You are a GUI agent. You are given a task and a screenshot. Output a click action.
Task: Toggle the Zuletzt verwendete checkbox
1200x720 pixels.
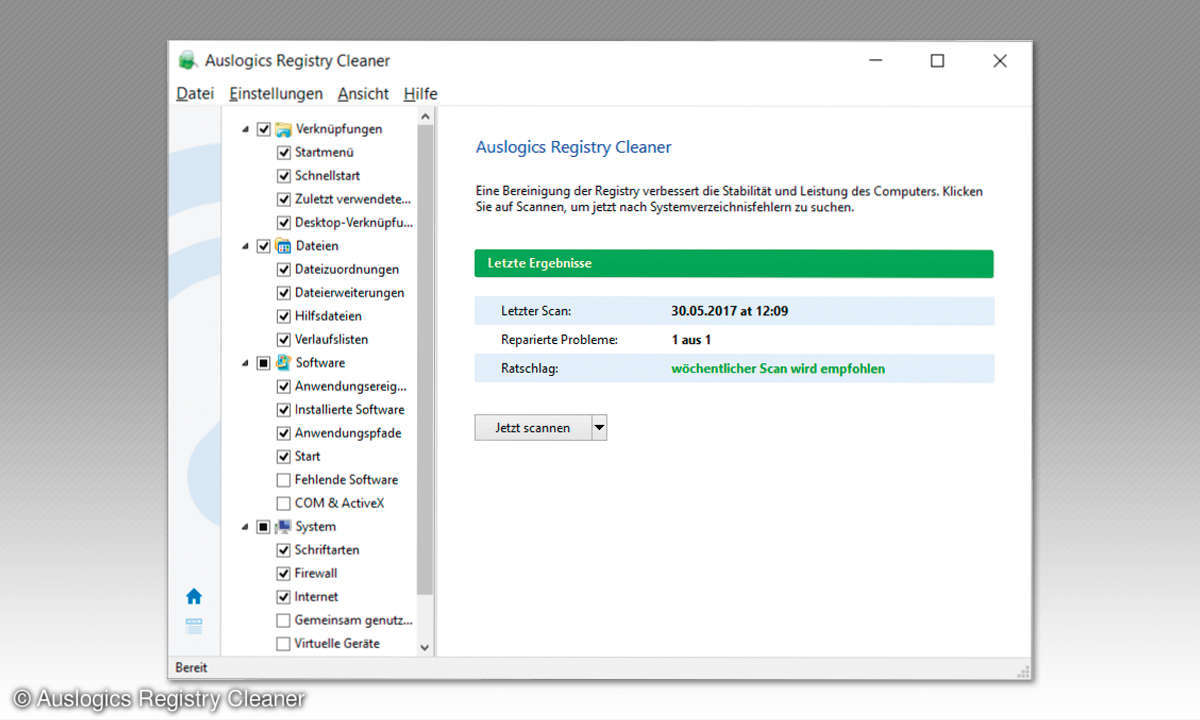pos(283,199)
